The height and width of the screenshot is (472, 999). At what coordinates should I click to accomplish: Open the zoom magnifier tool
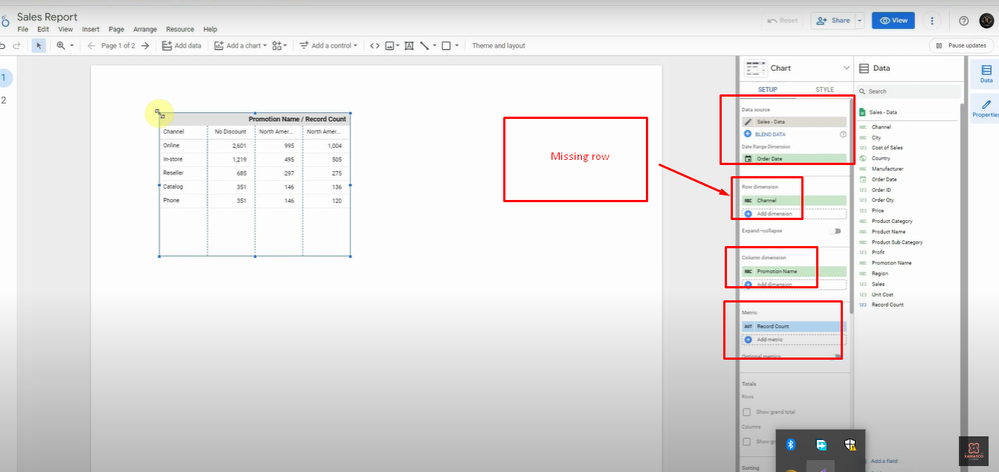[61, 46]
